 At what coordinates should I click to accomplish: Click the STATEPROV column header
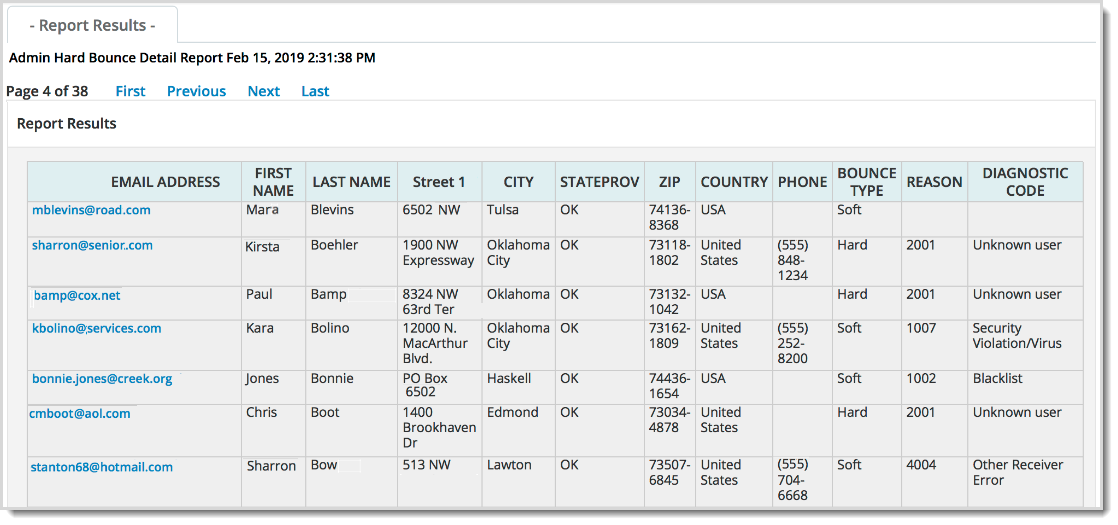click(599, 182)
